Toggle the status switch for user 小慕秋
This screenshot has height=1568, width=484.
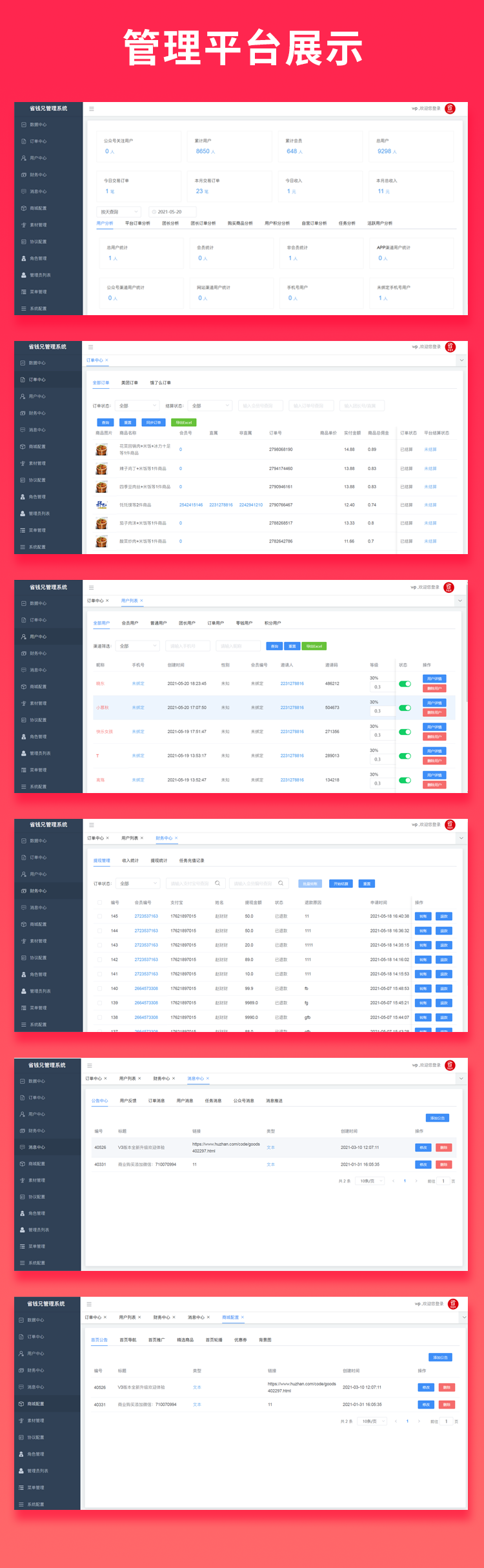[405, 708]
